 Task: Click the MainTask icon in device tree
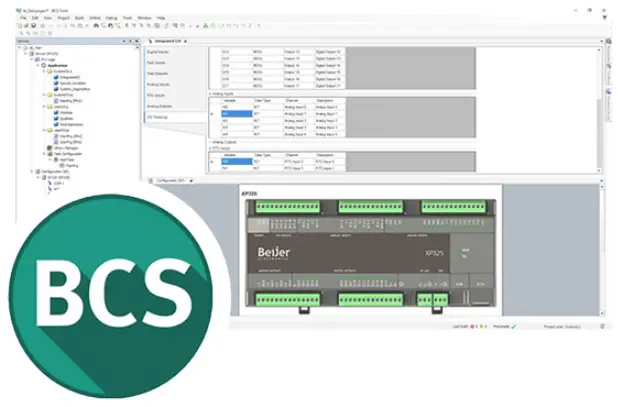point(52,160)
